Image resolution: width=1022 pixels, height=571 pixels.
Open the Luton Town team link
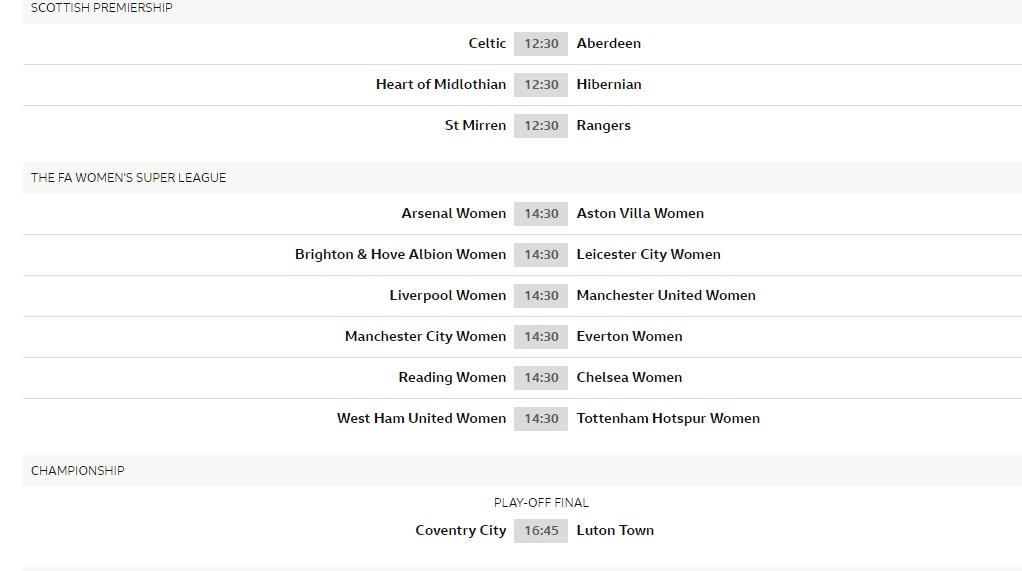click(x=615, y=530)
